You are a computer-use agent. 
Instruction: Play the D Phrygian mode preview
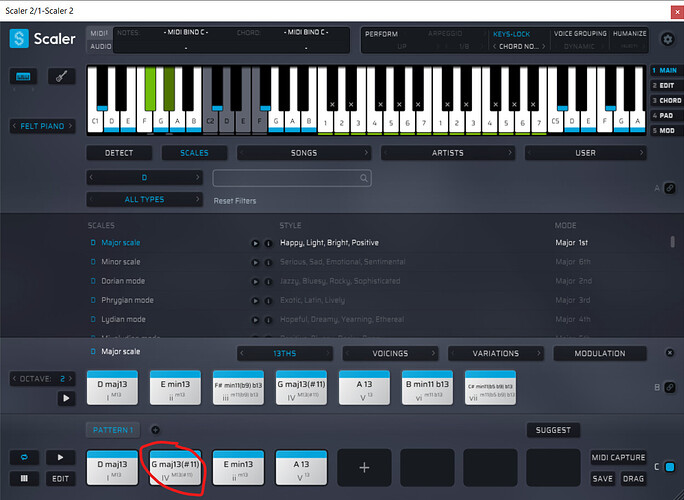pos(255,301)
